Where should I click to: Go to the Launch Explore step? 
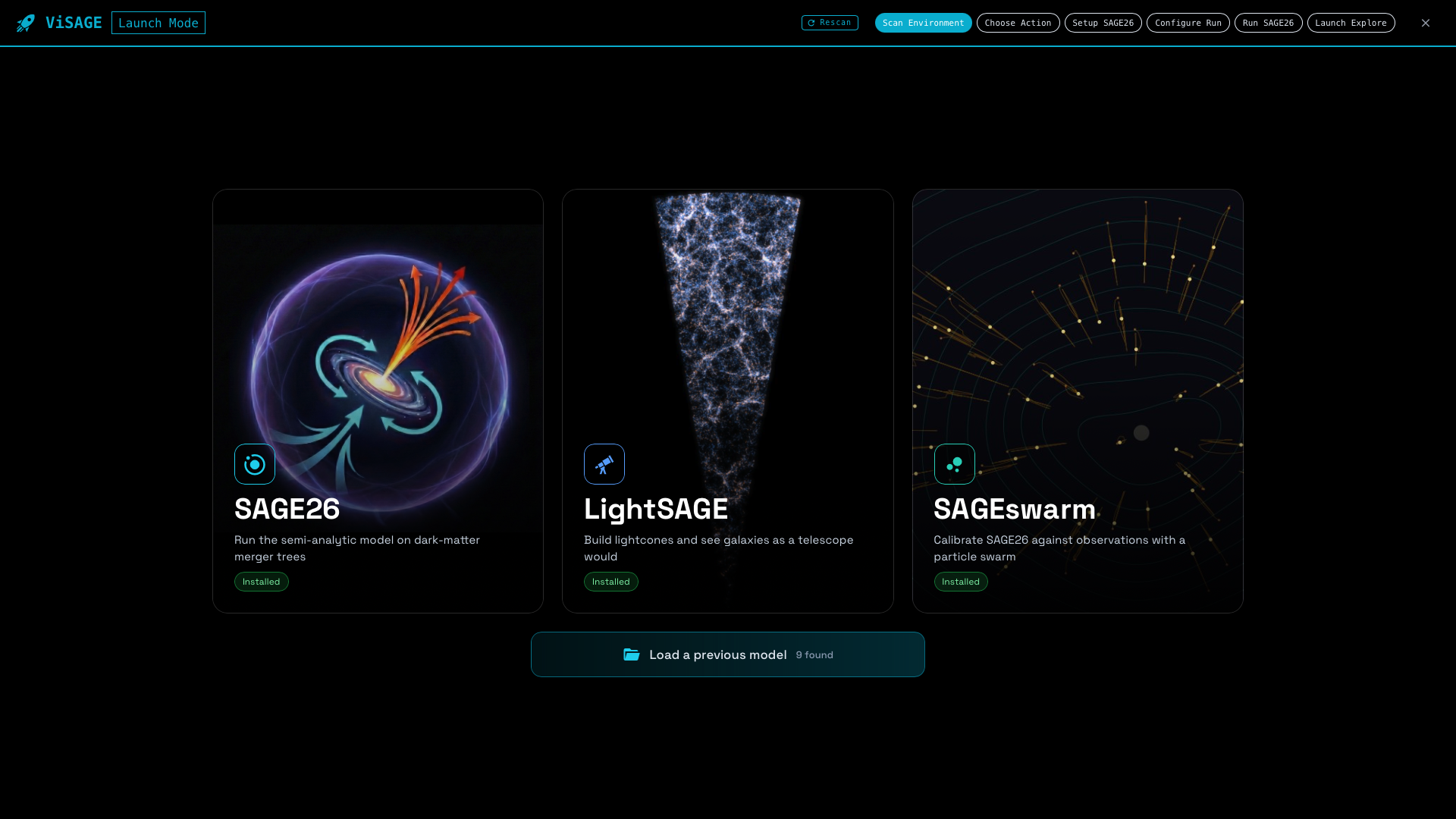(x=1351, y=23)
